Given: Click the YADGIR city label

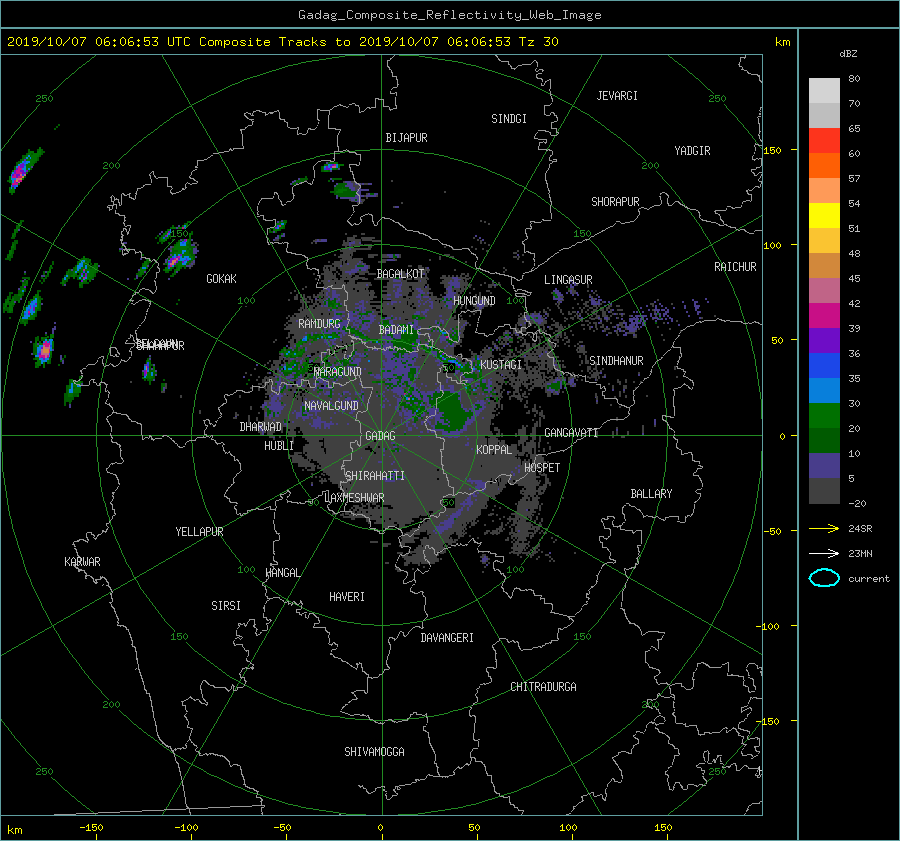Looking at the screenshot, I should [x=692, y=151].
